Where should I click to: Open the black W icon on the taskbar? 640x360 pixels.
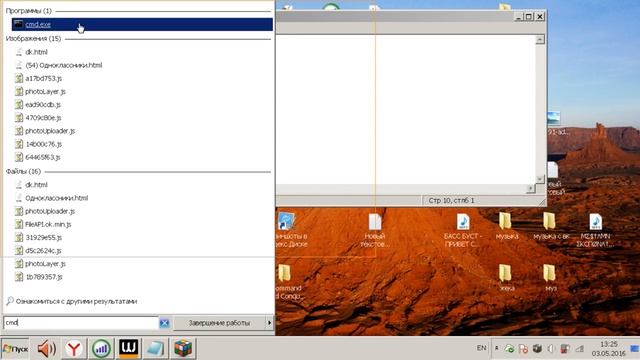coord(128,349)
